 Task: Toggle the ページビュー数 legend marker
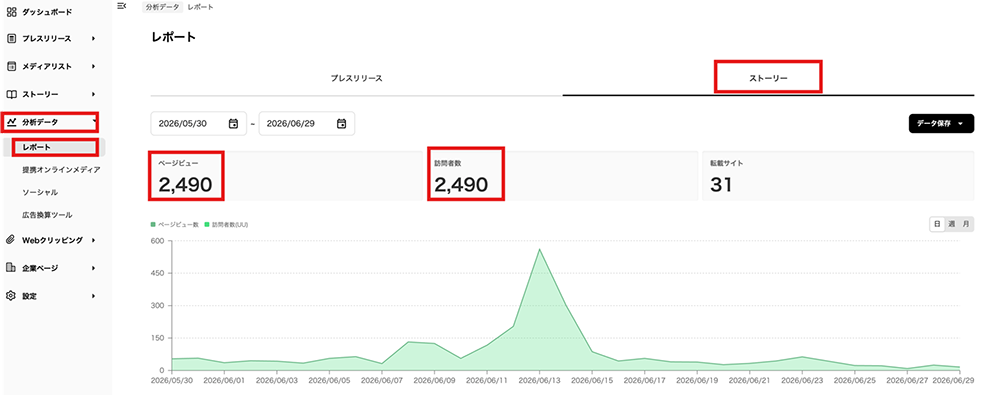(x=153, y=225)
